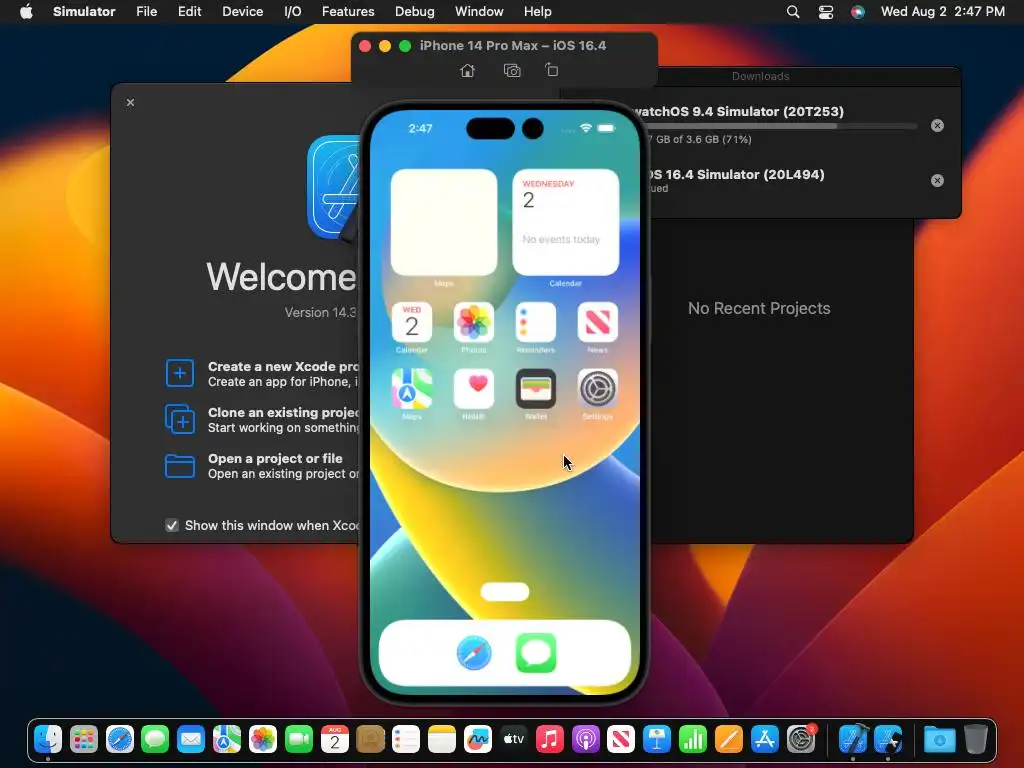Open the Device menu
The height and width of the screenshot is (768, 1024).
pyautogui.click(x=242, y=11)
